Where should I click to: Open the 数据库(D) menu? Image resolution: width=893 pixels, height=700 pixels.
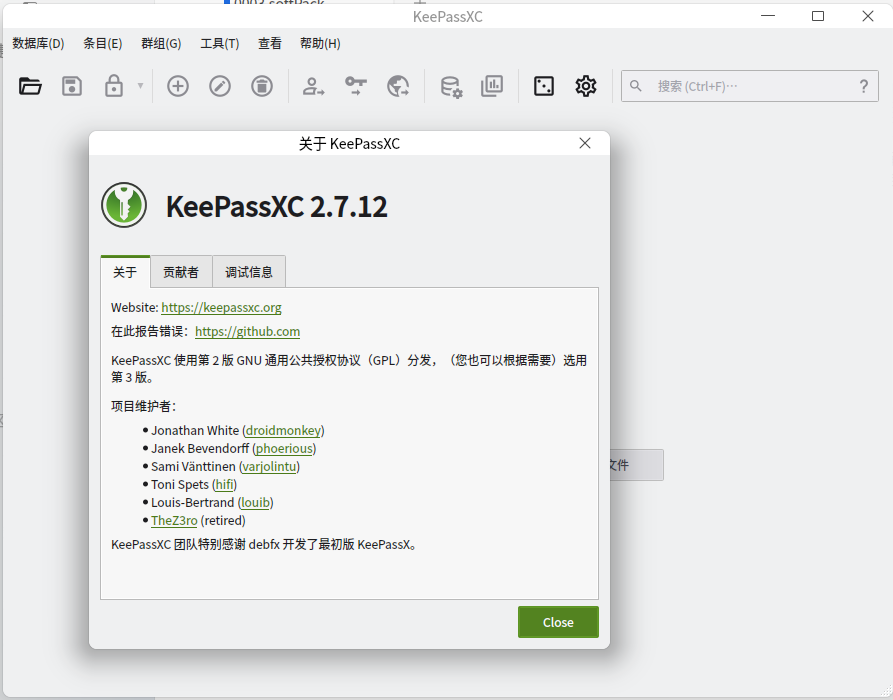38,44
